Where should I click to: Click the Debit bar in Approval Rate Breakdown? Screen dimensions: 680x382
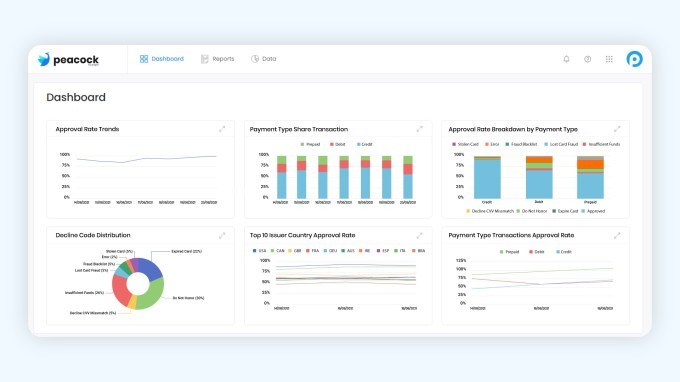[539, 177]
